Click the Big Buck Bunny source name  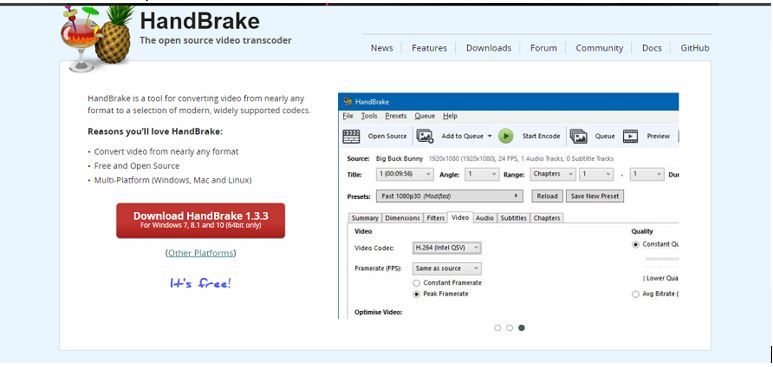pyautogui.click(x=399, y=159)
